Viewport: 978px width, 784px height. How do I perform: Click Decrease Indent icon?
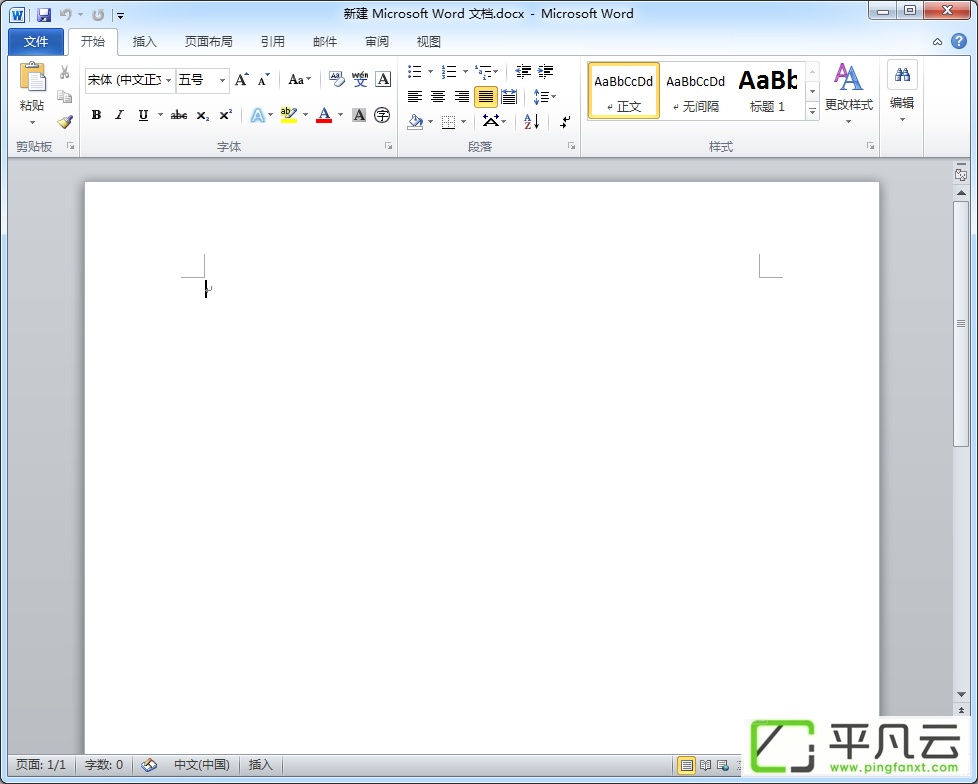click(x=523, y=71)
